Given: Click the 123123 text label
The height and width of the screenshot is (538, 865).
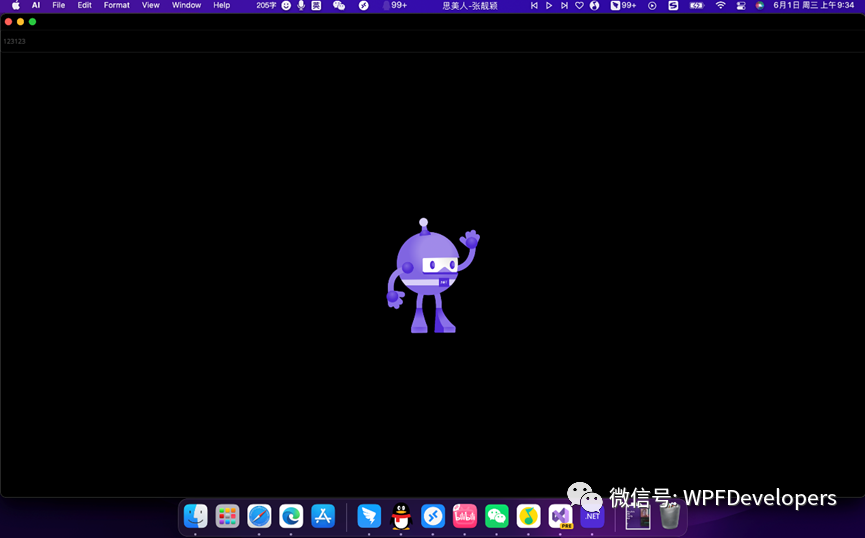Looking at the screenshot, I should pos(14,41).
